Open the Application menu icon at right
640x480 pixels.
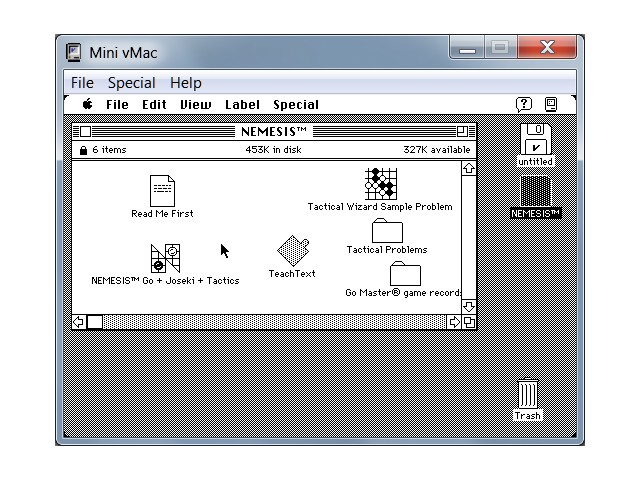[x=551, y=104]
